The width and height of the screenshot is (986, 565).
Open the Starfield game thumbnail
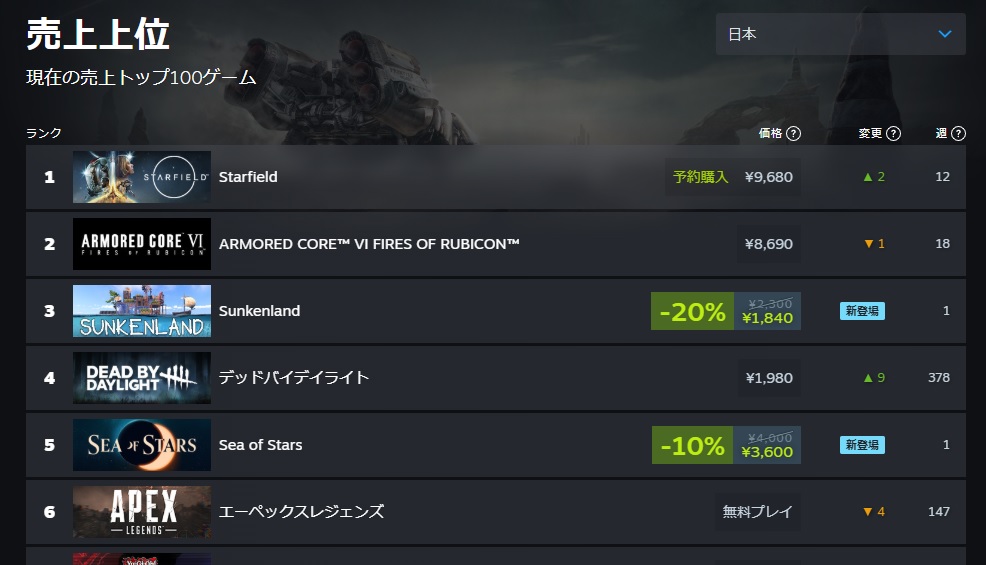[142, 177]
